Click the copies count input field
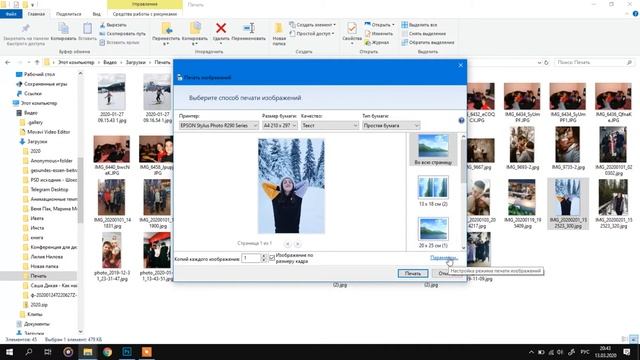The width and height of the screenshot is (640, 360). click(x=251, y=258)
